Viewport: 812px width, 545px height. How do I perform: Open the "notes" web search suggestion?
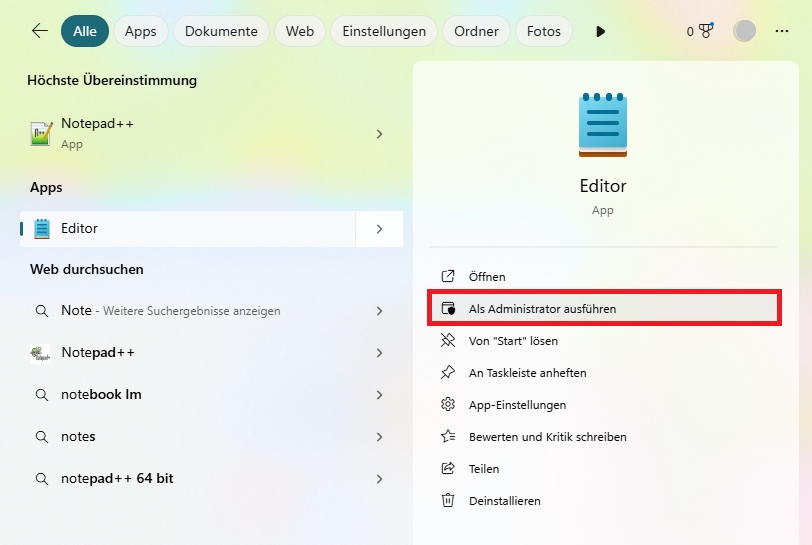(x=78, y=437)
